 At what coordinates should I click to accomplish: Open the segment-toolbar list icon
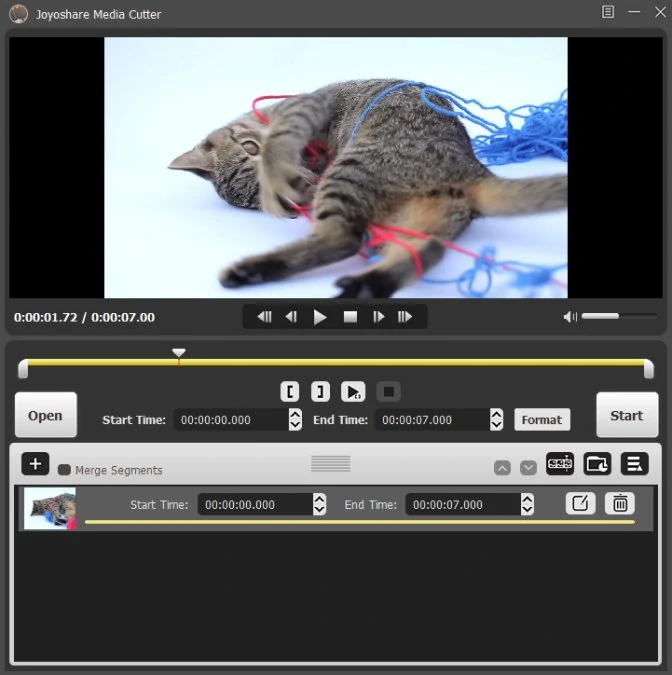tap(635, 464)
